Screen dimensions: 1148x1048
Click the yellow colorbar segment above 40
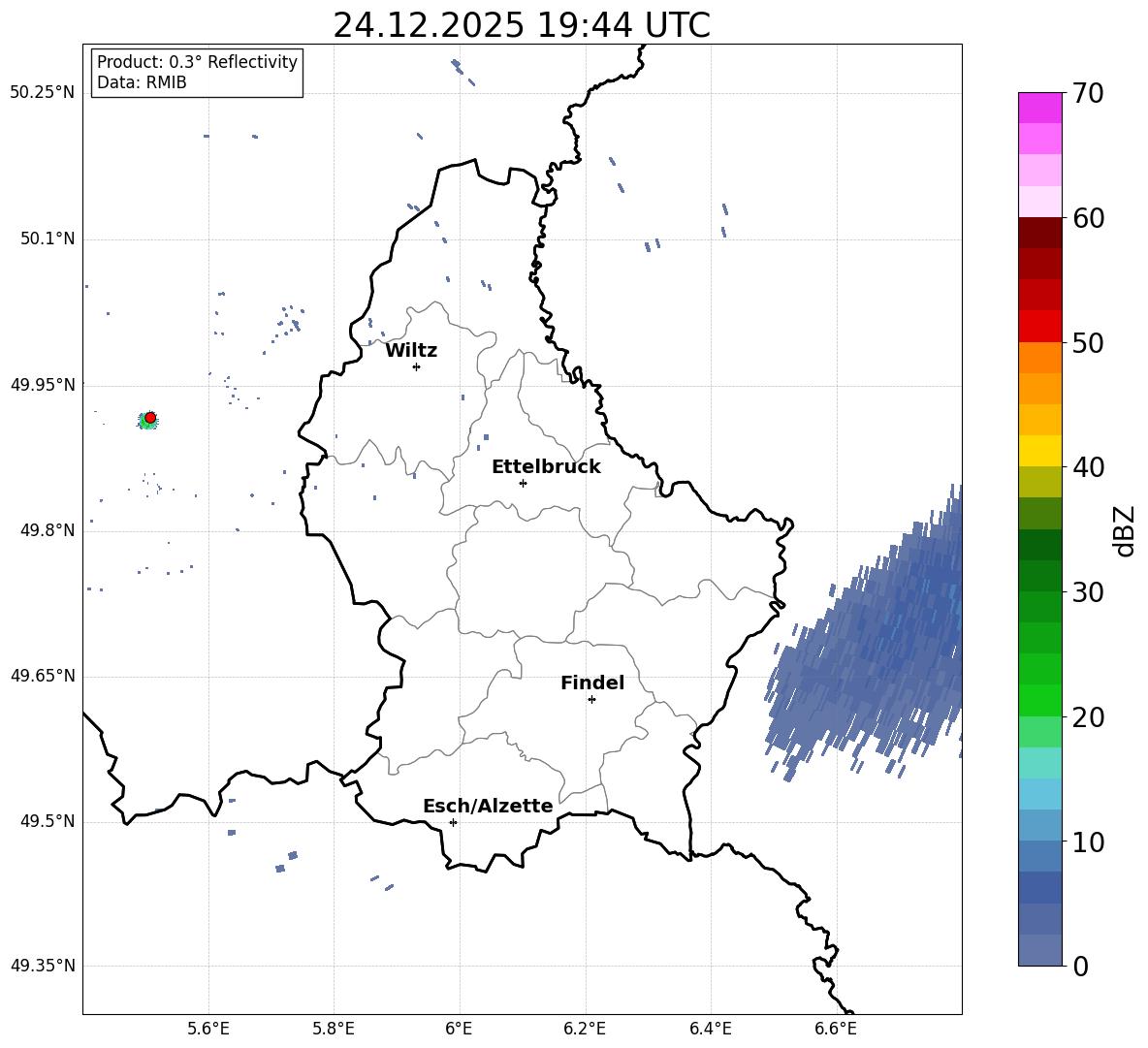pos(1039,451)
